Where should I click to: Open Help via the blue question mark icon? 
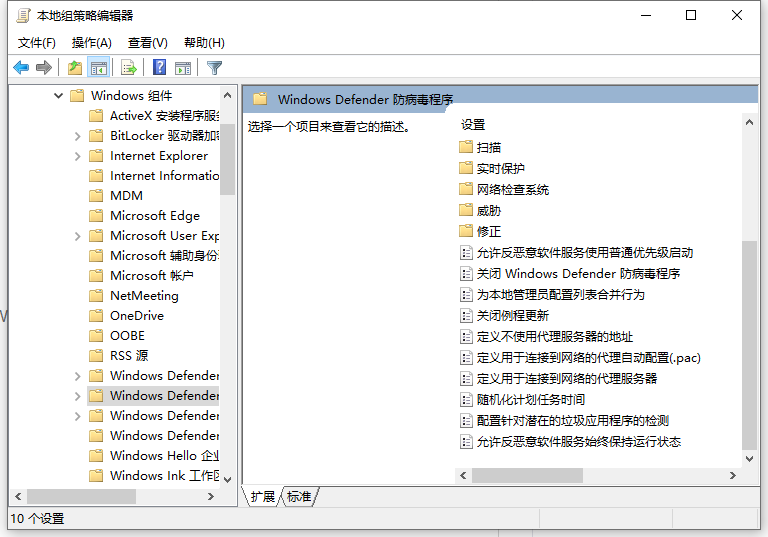[159, 68]
